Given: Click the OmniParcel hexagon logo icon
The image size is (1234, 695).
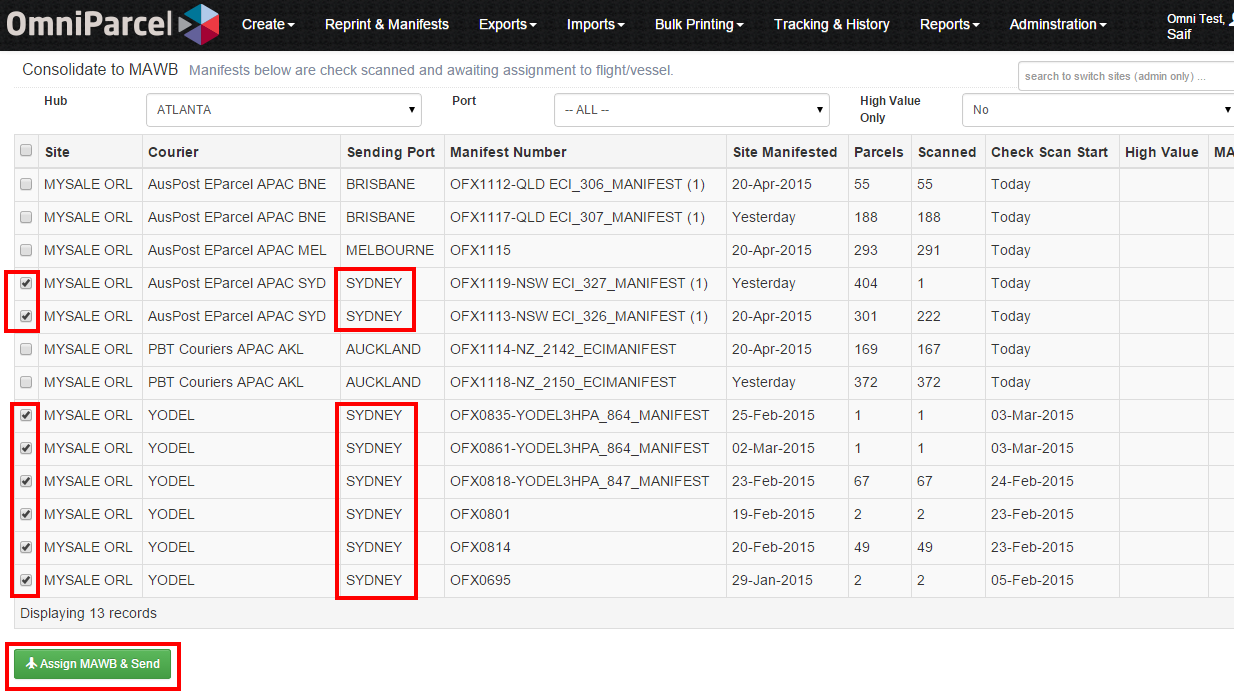Looking at the screenshot, I should (199, 23).
